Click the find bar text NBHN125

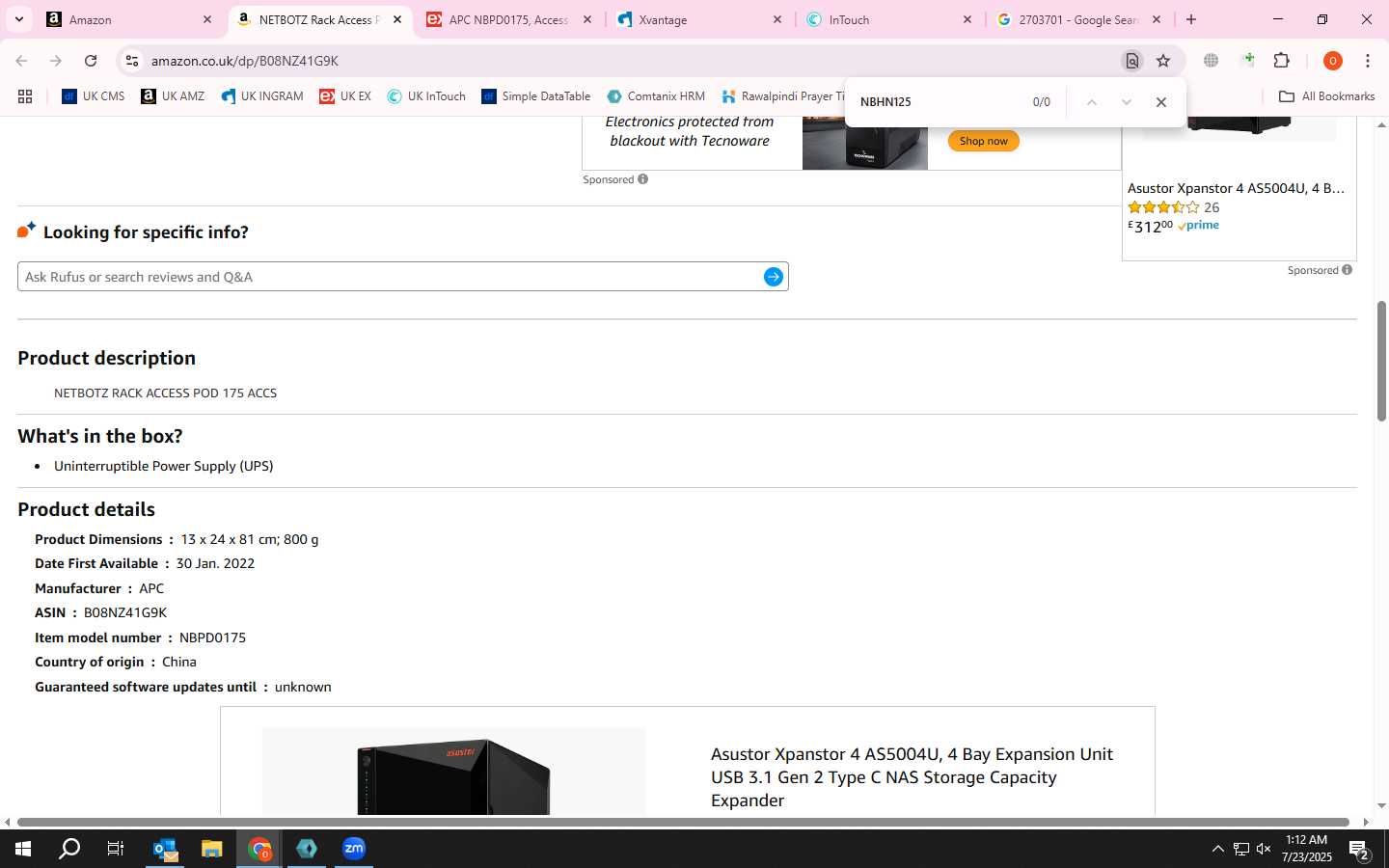click(885, 102)
